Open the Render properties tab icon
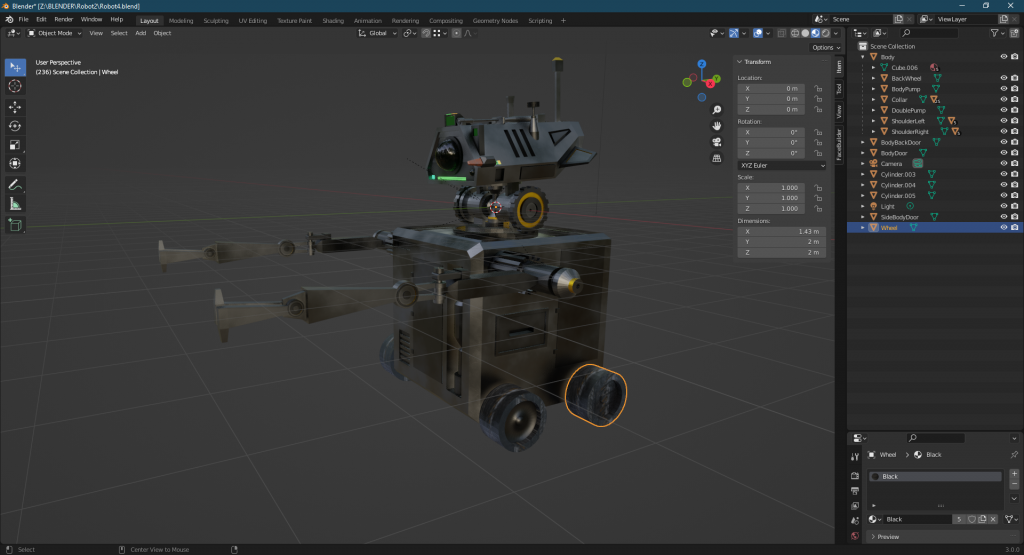The width and height of the screenshot is (1024, 555). [x=855, y=476]
